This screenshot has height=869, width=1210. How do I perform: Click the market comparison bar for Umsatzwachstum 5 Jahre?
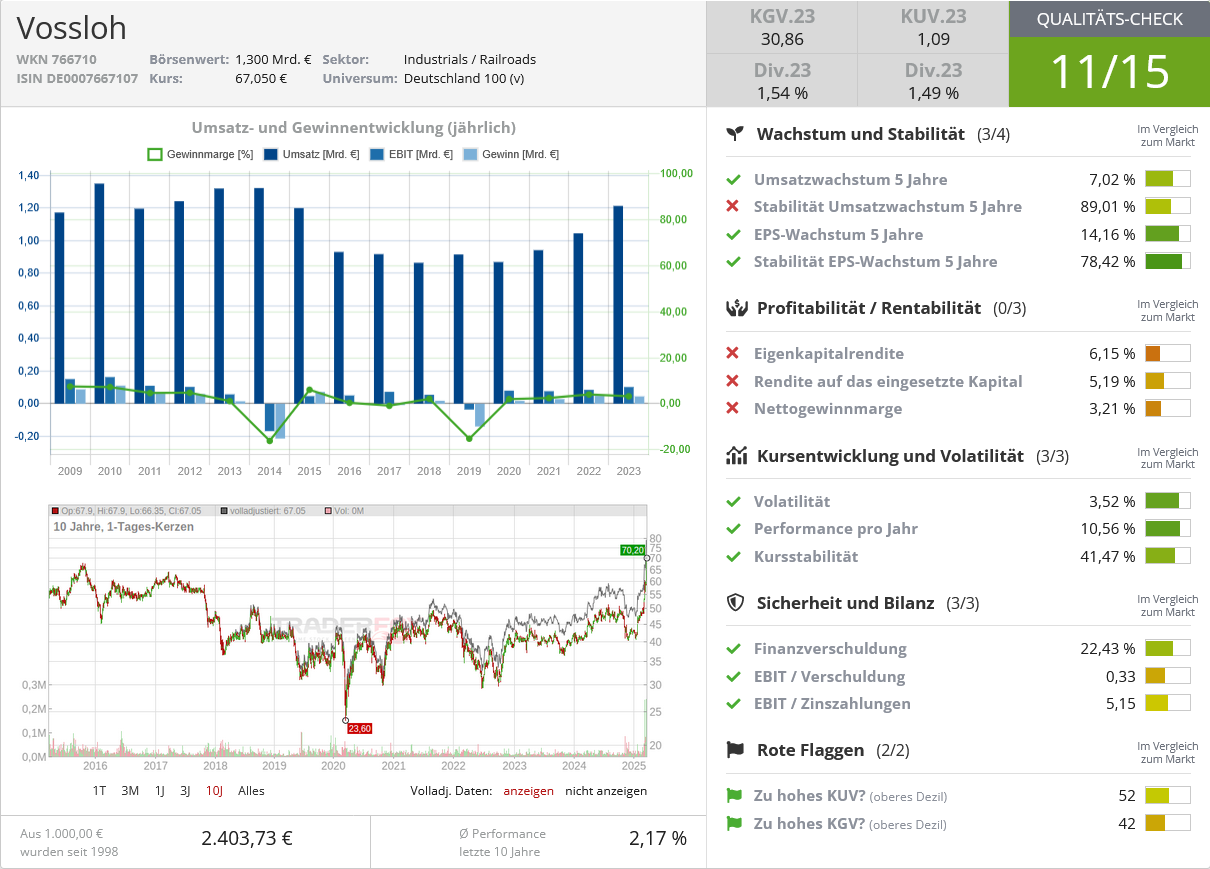(x=1168, y=180)
